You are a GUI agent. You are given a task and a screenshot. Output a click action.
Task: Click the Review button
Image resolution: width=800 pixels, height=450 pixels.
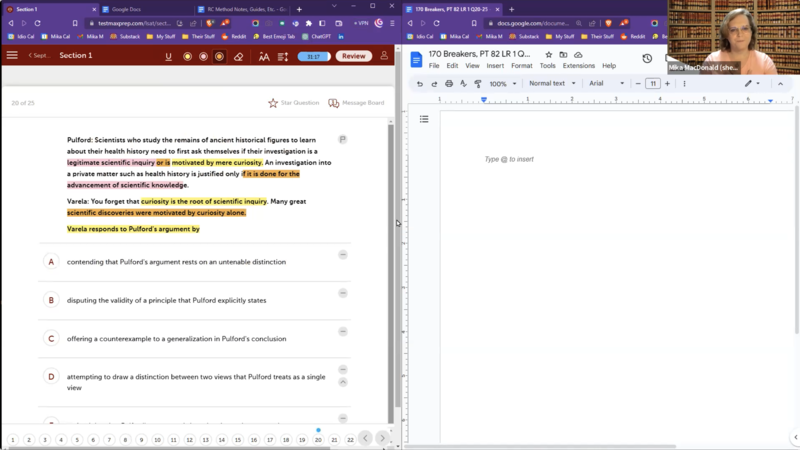pos(354,56)
